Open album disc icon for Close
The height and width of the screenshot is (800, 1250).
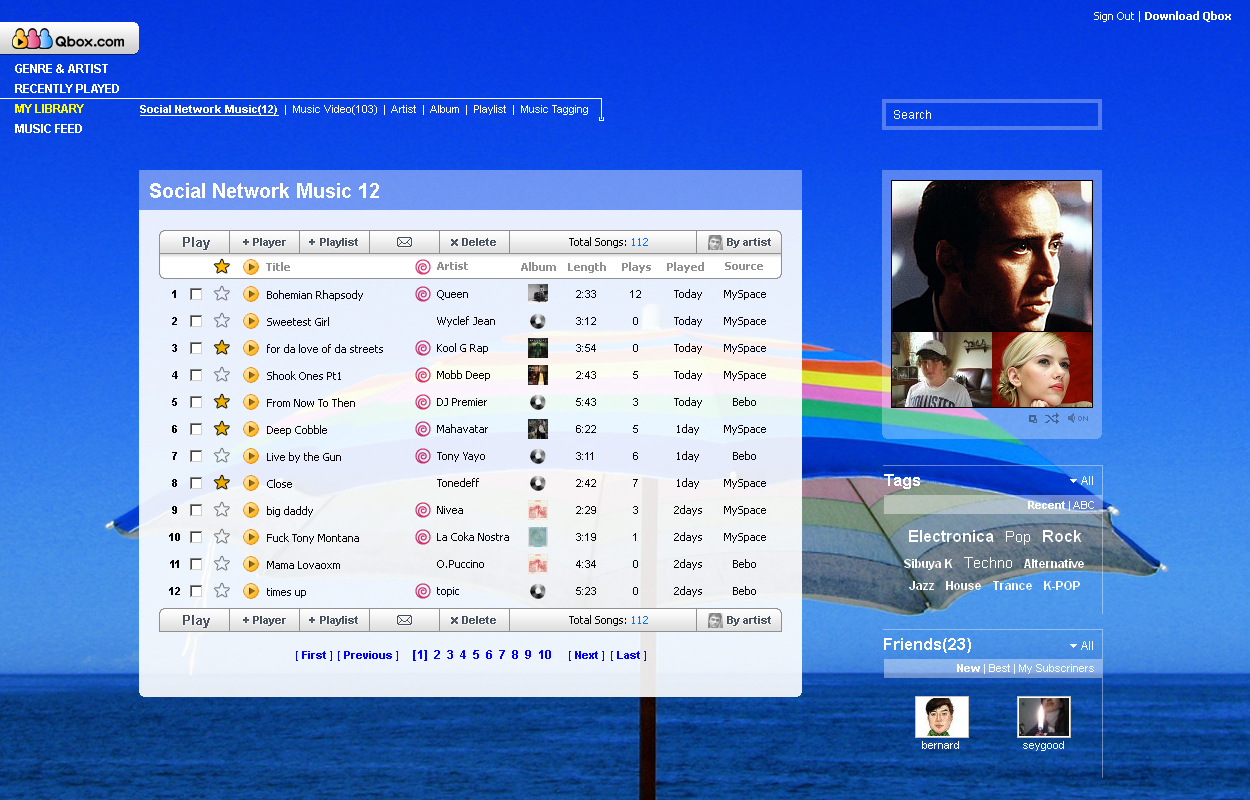tap(538, 483)
